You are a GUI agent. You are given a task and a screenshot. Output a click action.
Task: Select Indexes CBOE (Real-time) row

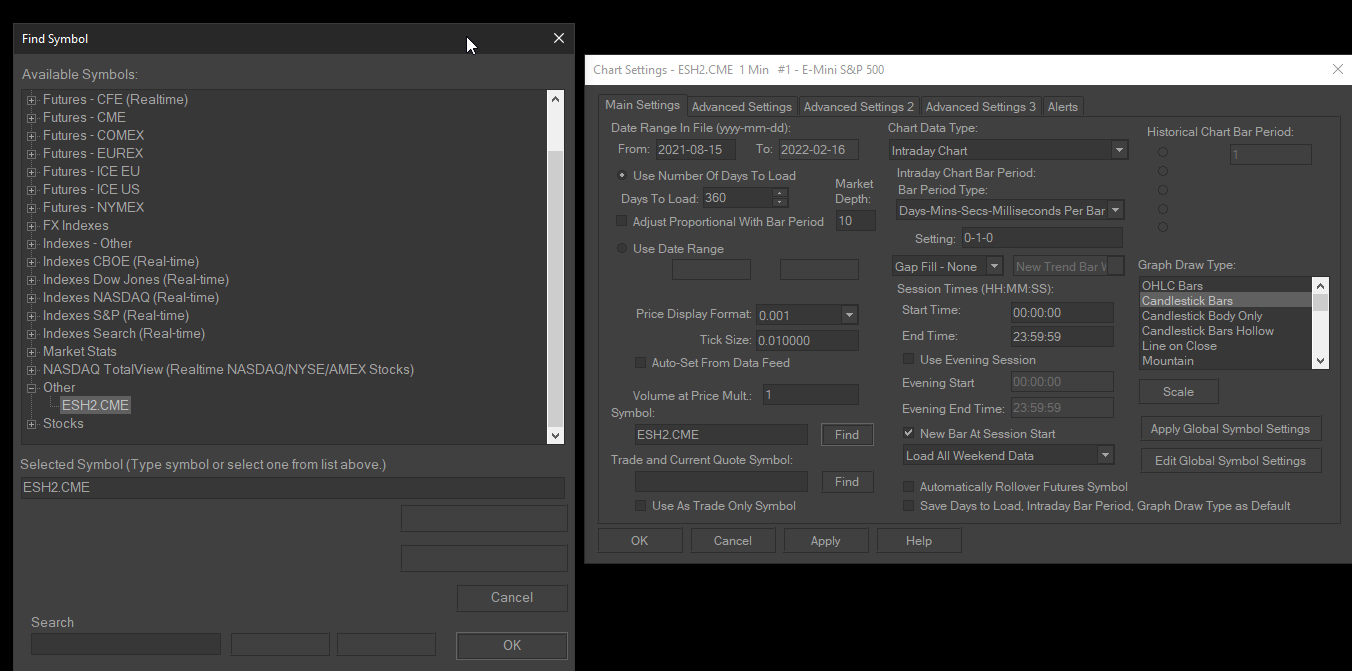click(120, 261)
